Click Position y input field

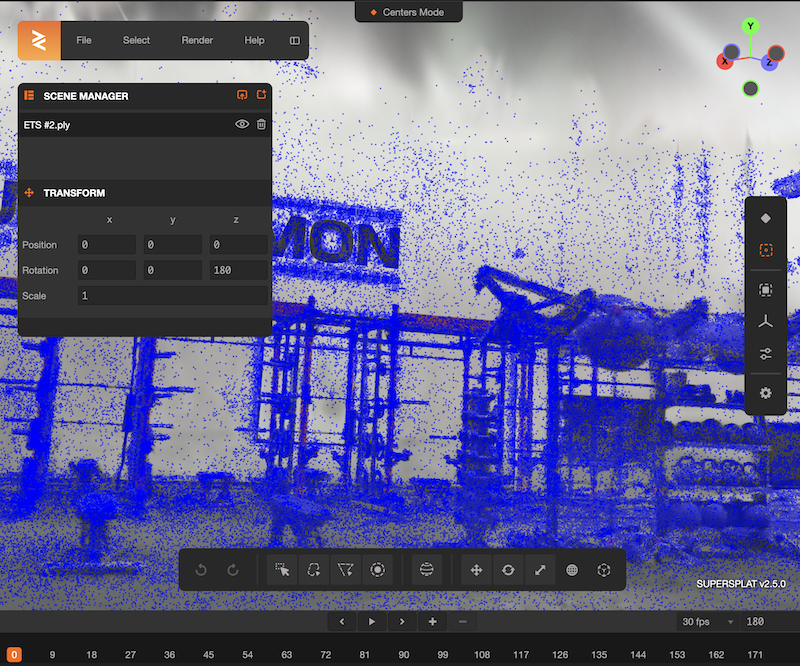pos(172,245)
